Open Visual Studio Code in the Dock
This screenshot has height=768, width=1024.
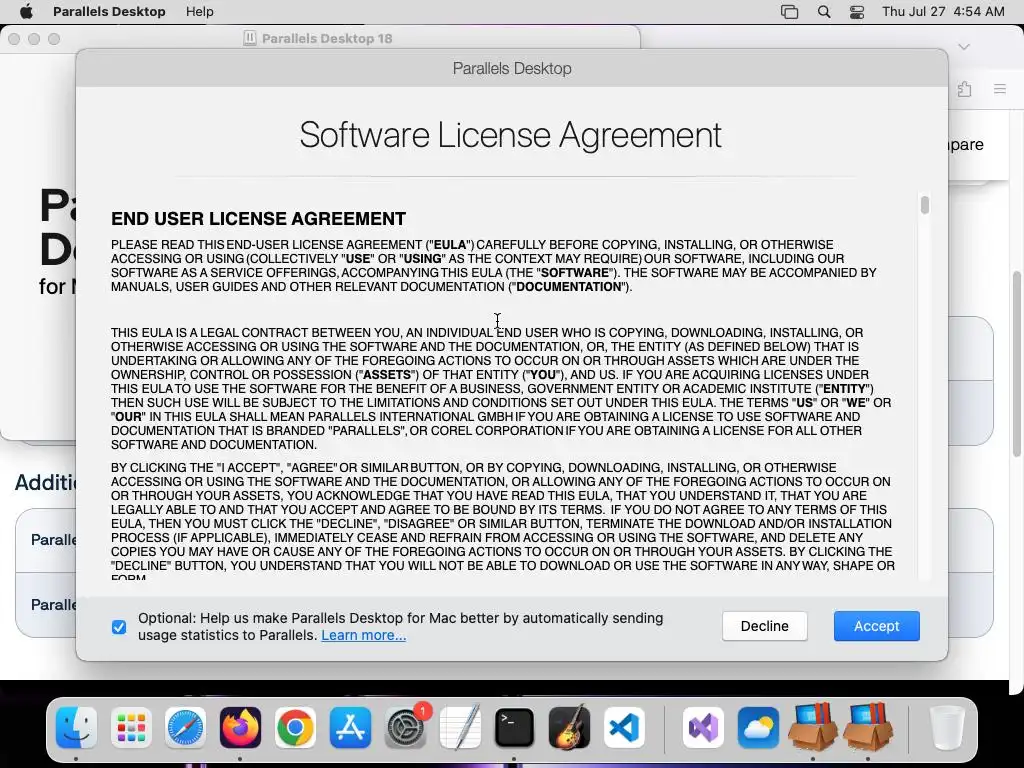click(x=624, y=727)
